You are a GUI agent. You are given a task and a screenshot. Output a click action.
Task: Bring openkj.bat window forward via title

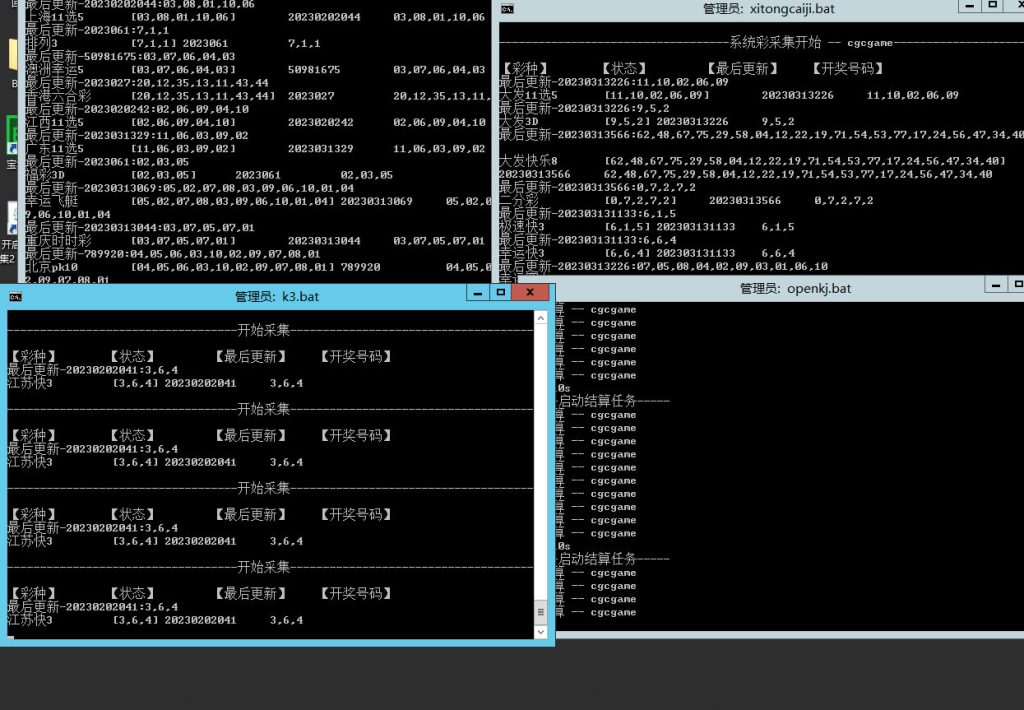pyautogui.click(x=795, y=288)
